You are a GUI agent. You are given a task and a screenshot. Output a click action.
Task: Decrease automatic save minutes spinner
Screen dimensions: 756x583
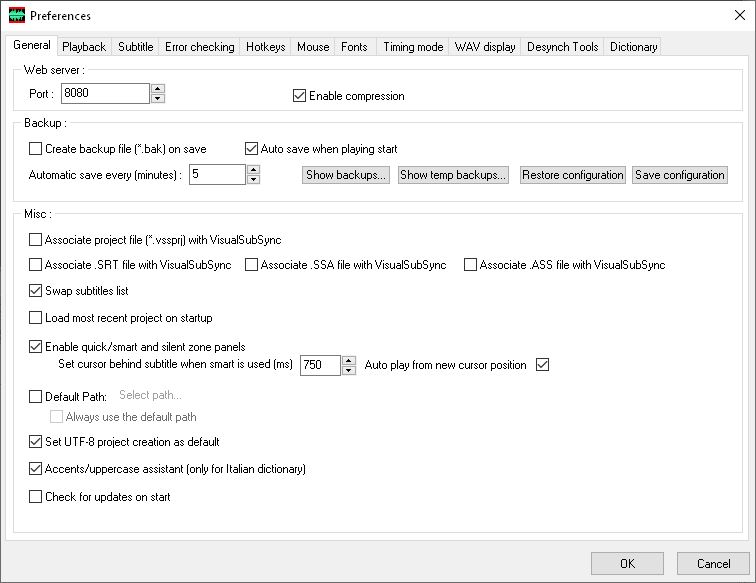(253, 179)
